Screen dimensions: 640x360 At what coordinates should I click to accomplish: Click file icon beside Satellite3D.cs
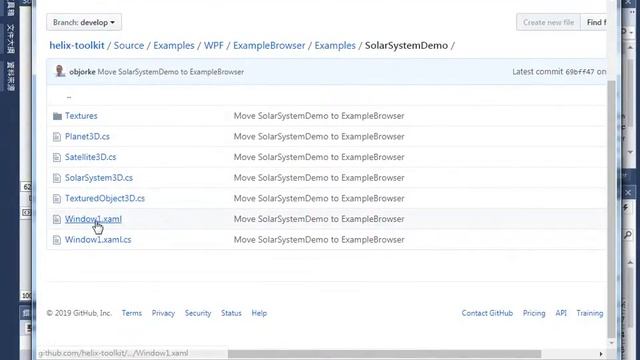coord(57,157)
